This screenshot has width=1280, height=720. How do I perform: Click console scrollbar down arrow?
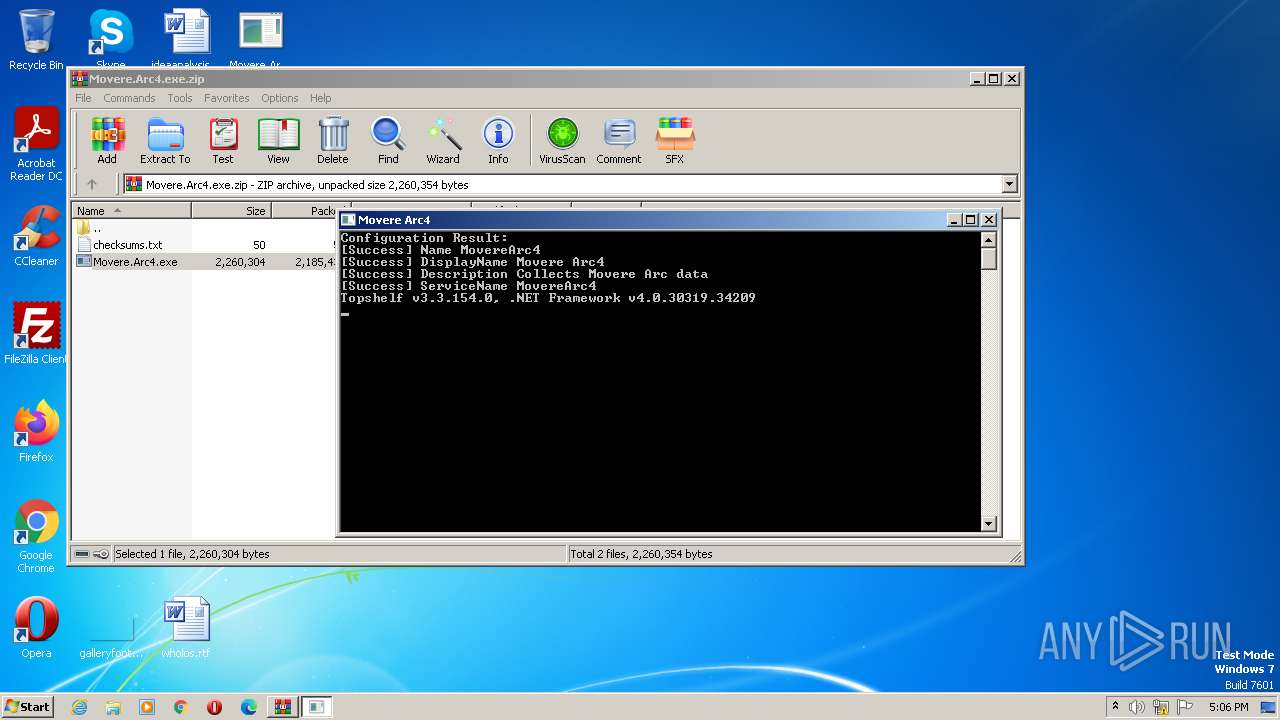point(988,523)
